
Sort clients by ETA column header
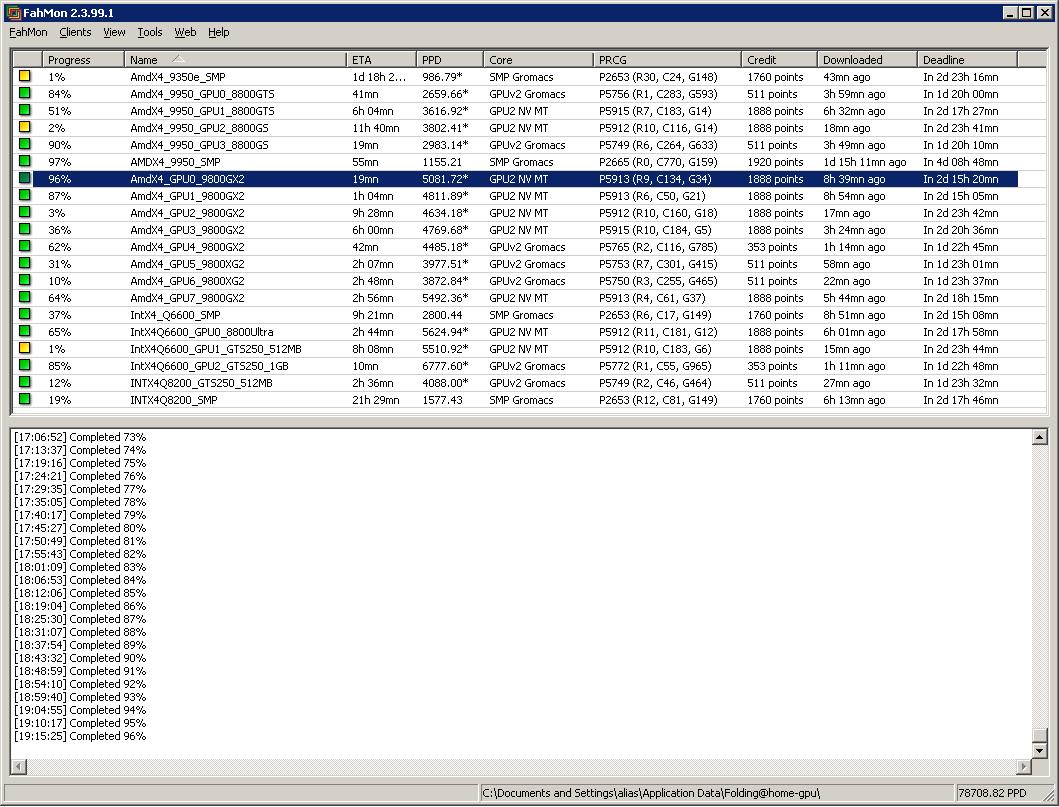[x=381, y=59]
